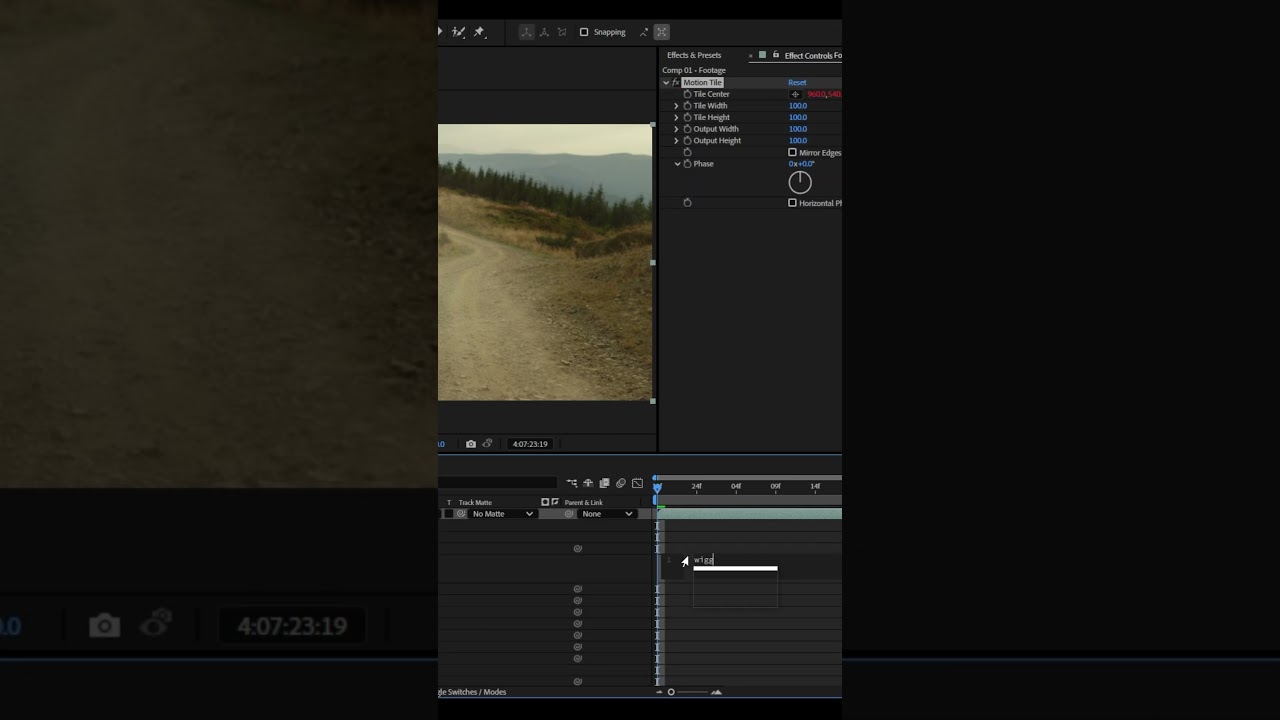Click the Parent & Link column header
The width and height of the screenshot is (1280, 720).
(584, 503)
